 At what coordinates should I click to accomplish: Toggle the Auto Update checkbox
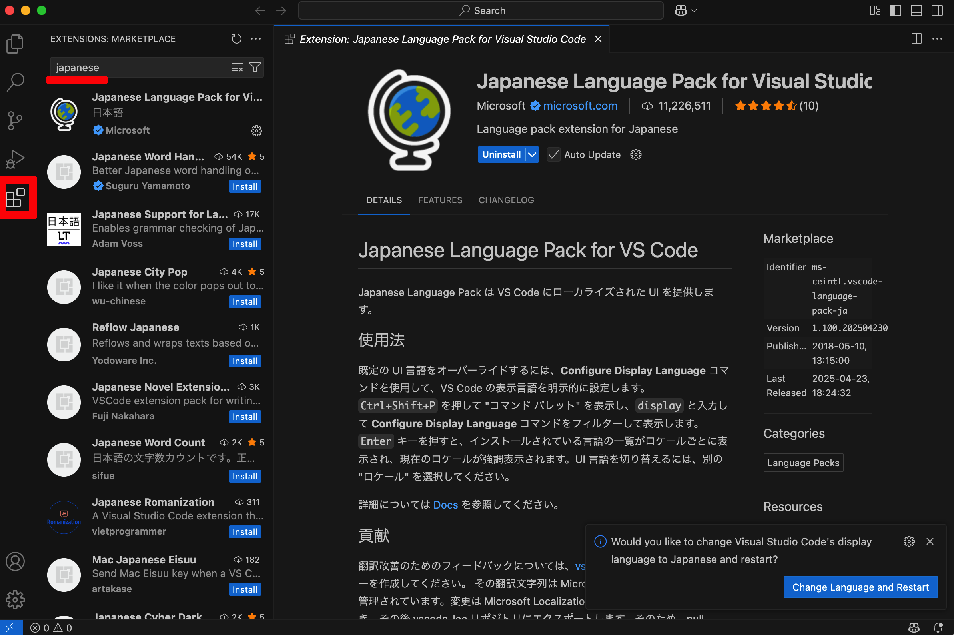[x=553, y=154]
